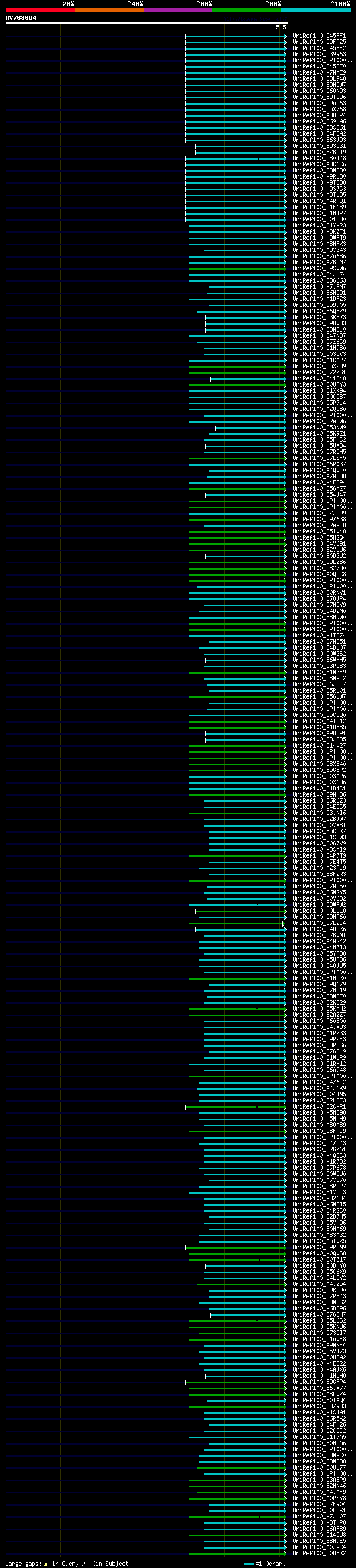
Task: Select hit label UniRef100_C1H980
Action: coord(319,348)
